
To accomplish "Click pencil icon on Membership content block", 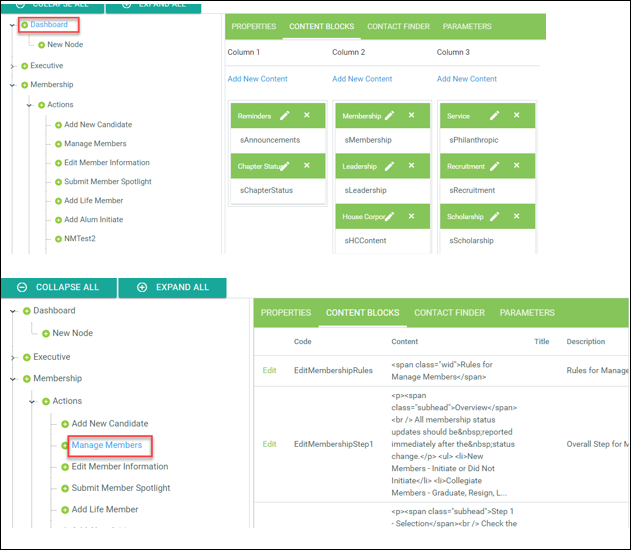I will [x=390, y=116].
